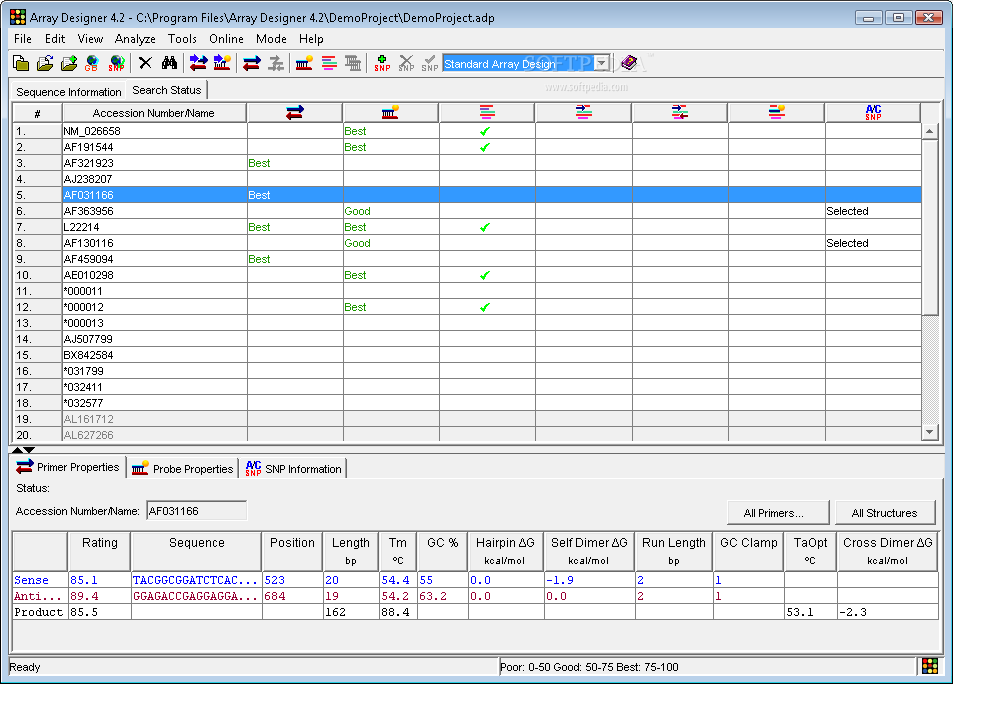Click the panel splitter collapse arrows
Image resolution: width=1000 pixels, height=728 pixels.
[x=22, y=450]
